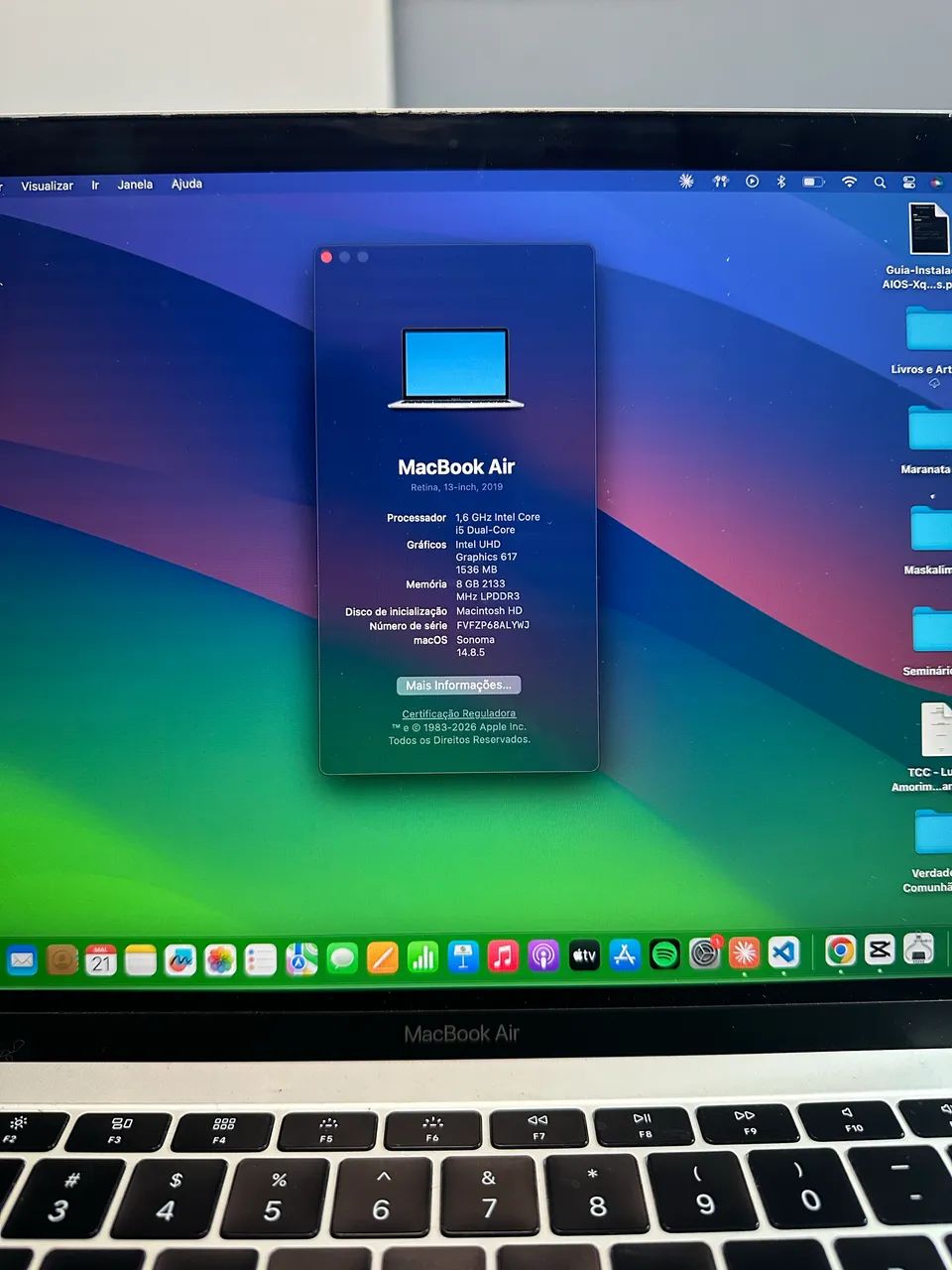Open the AirPods status menu

[x=721, y=182]
